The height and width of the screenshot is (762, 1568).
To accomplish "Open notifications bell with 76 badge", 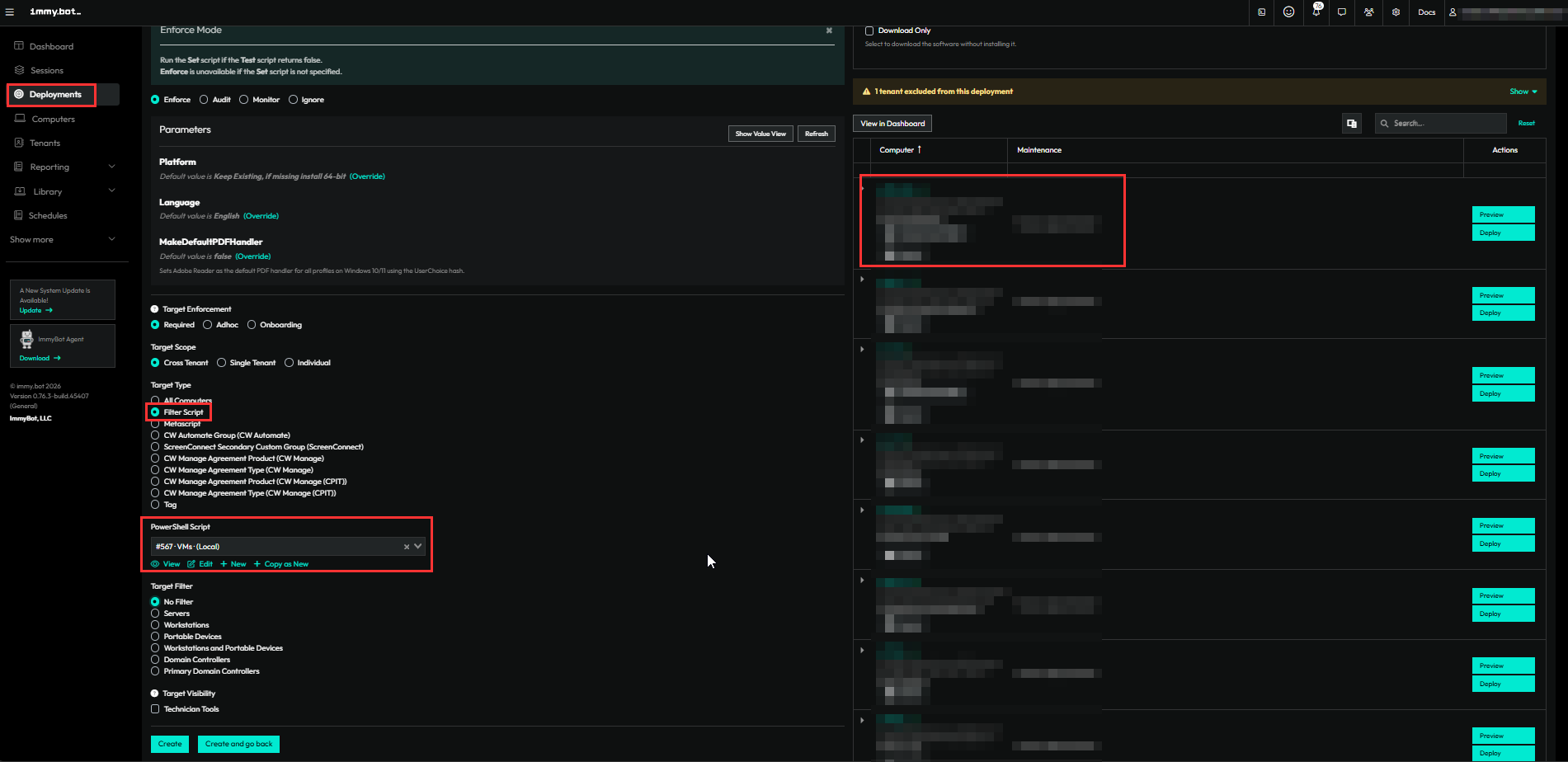I will tap(1316, 12).
